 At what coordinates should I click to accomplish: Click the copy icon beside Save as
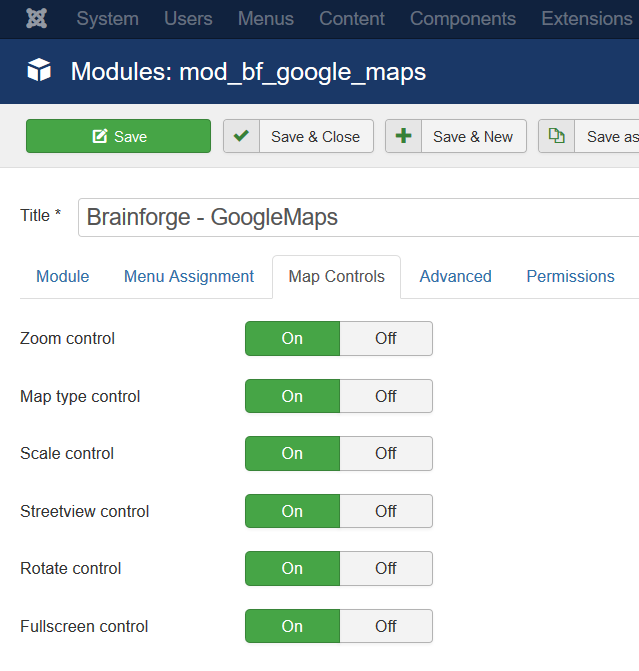[556, 136]
